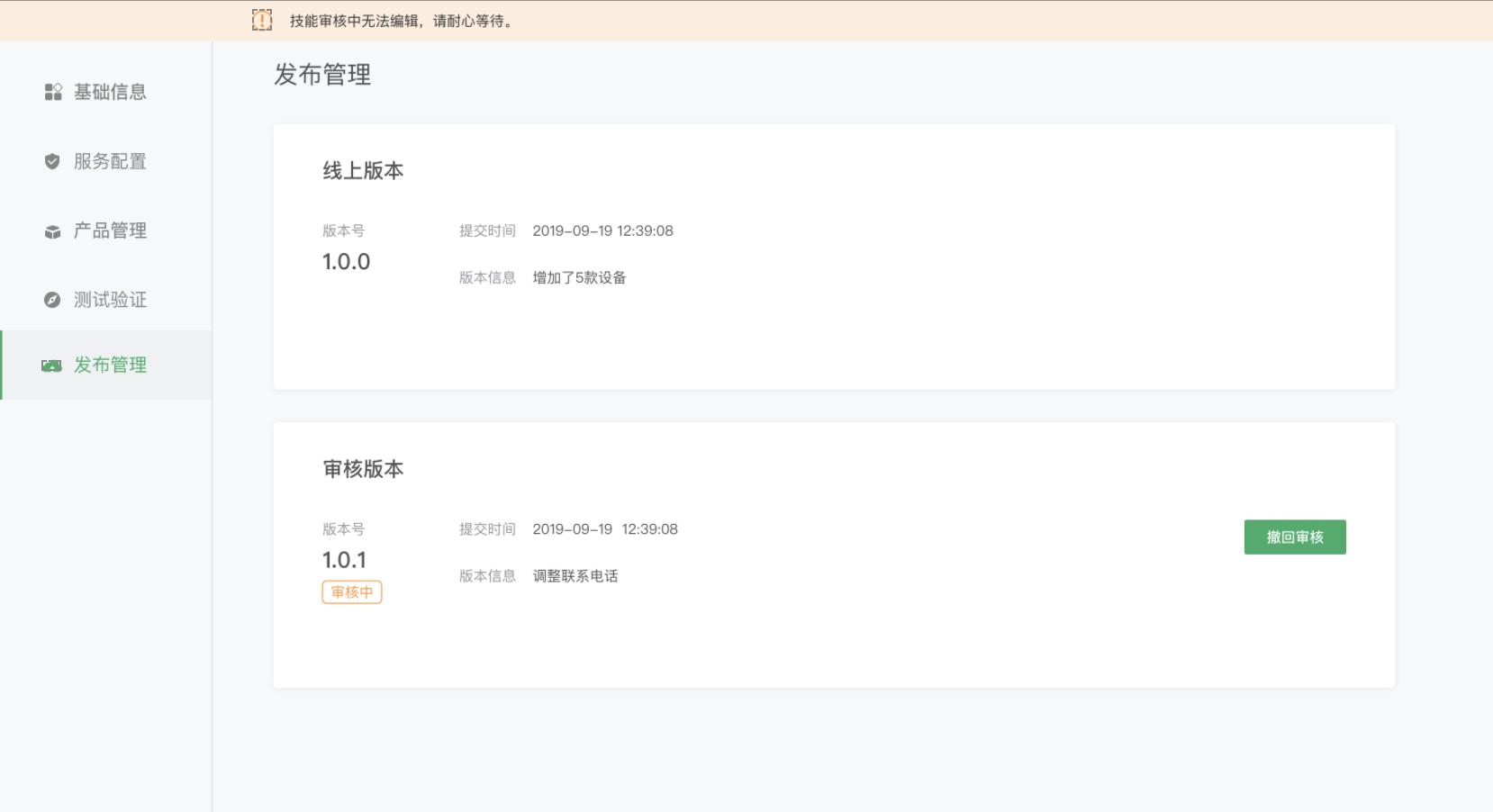Select 发布管理 in the sidebar
Screen dimensions: 1493x812
pos(110,365)
